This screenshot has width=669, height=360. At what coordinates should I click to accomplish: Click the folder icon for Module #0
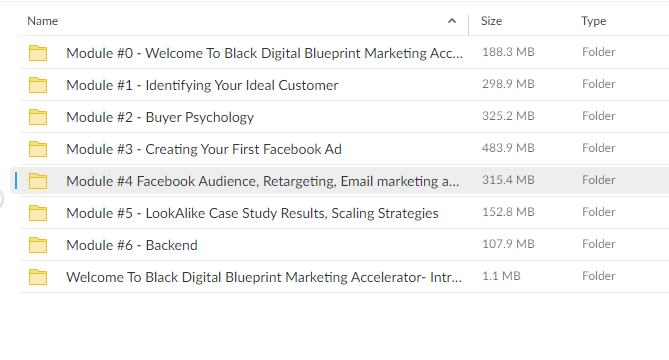38,53
